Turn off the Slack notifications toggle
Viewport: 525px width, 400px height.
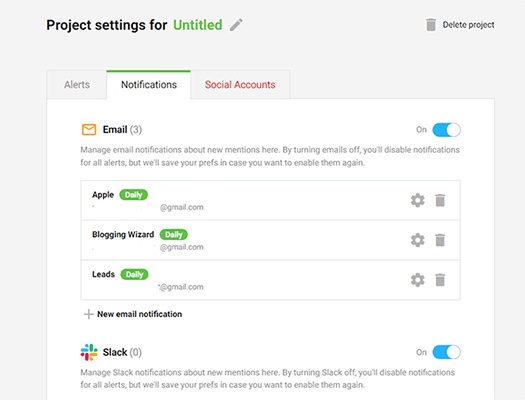point(446,352)
